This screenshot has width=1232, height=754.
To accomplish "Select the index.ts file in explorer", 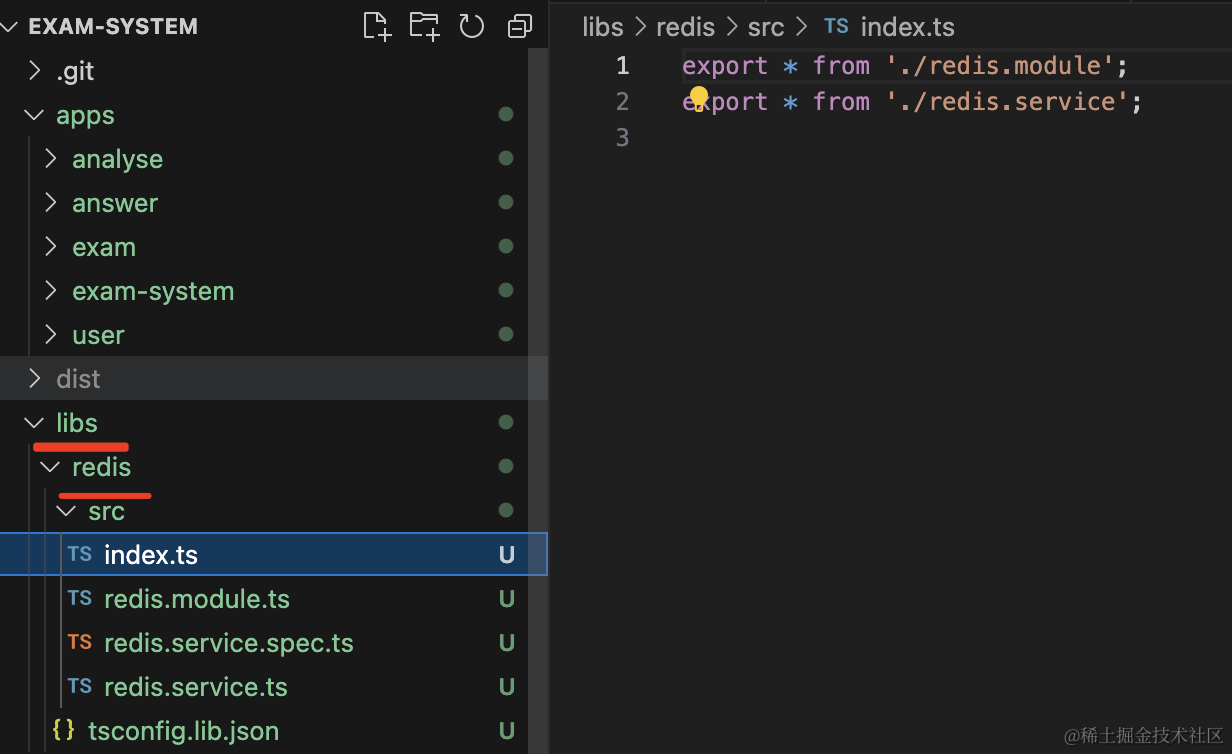I will pos(150,555).
